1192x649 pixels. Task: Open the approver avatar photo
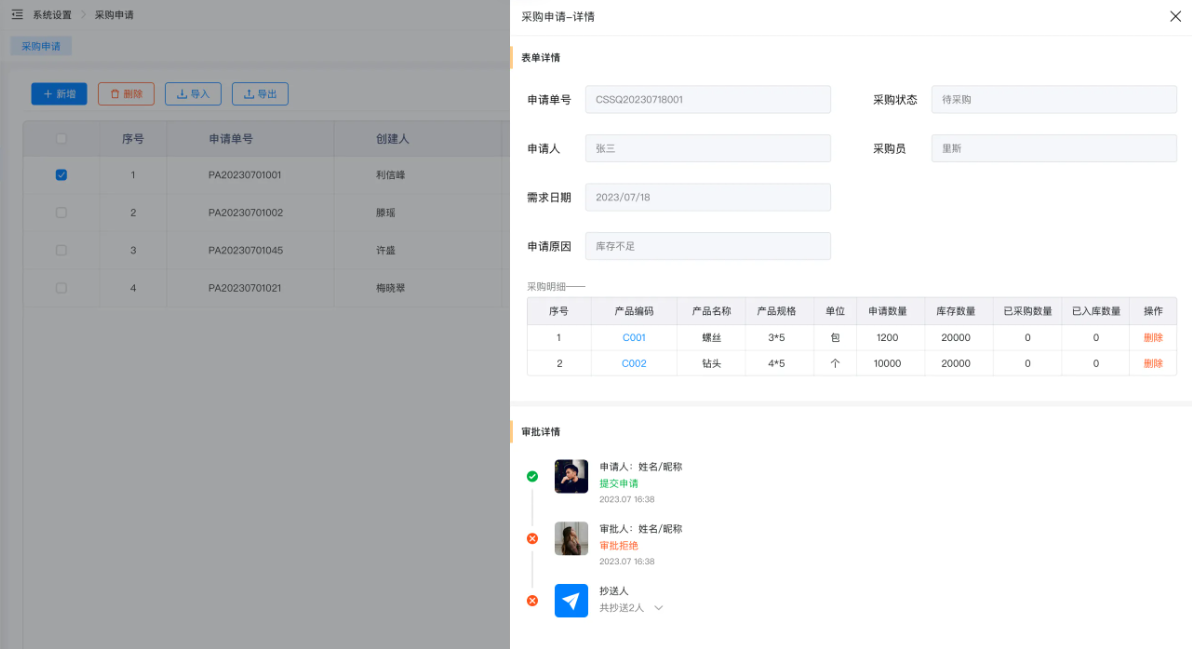571,538
